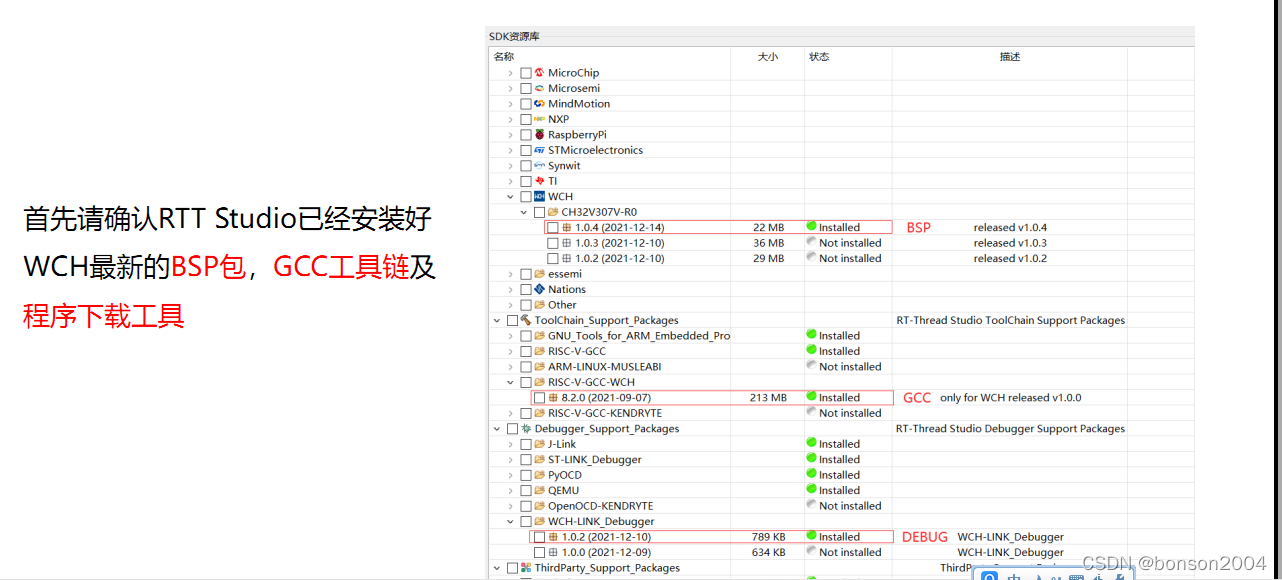Tick the MicroChip checkbox

[x=526, y=73]
